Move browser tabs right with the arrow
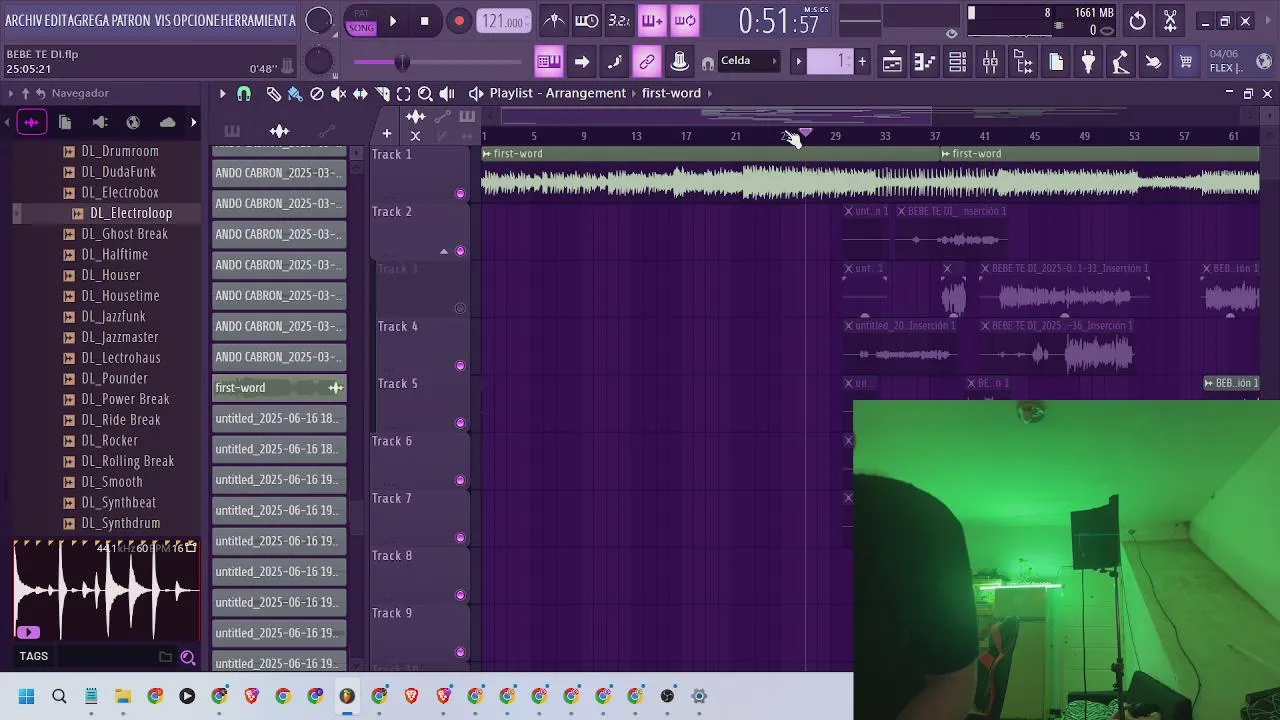Screen dimensions: 1280x720 click(193, 122)
